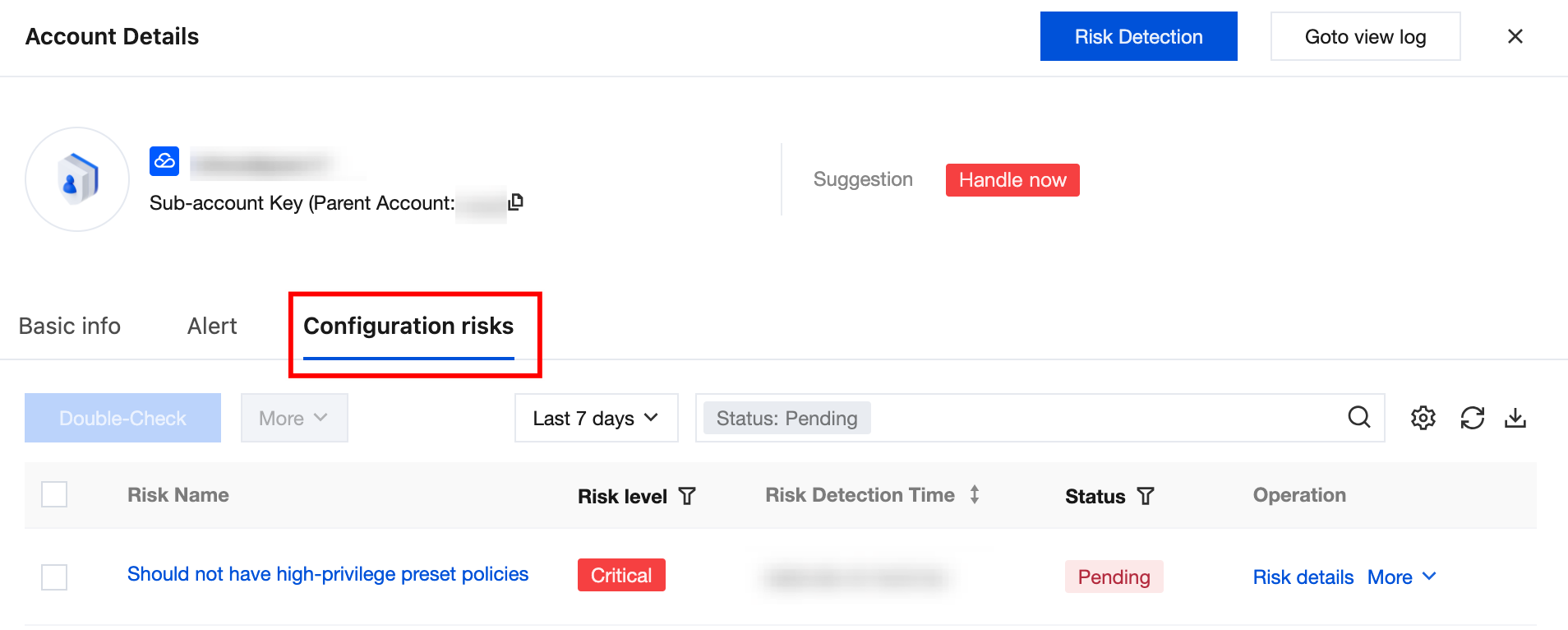This screenshot has width=1568, height=630.
Task: Check the high-privilege preset policies row
Action: click(x=54, y=577)
